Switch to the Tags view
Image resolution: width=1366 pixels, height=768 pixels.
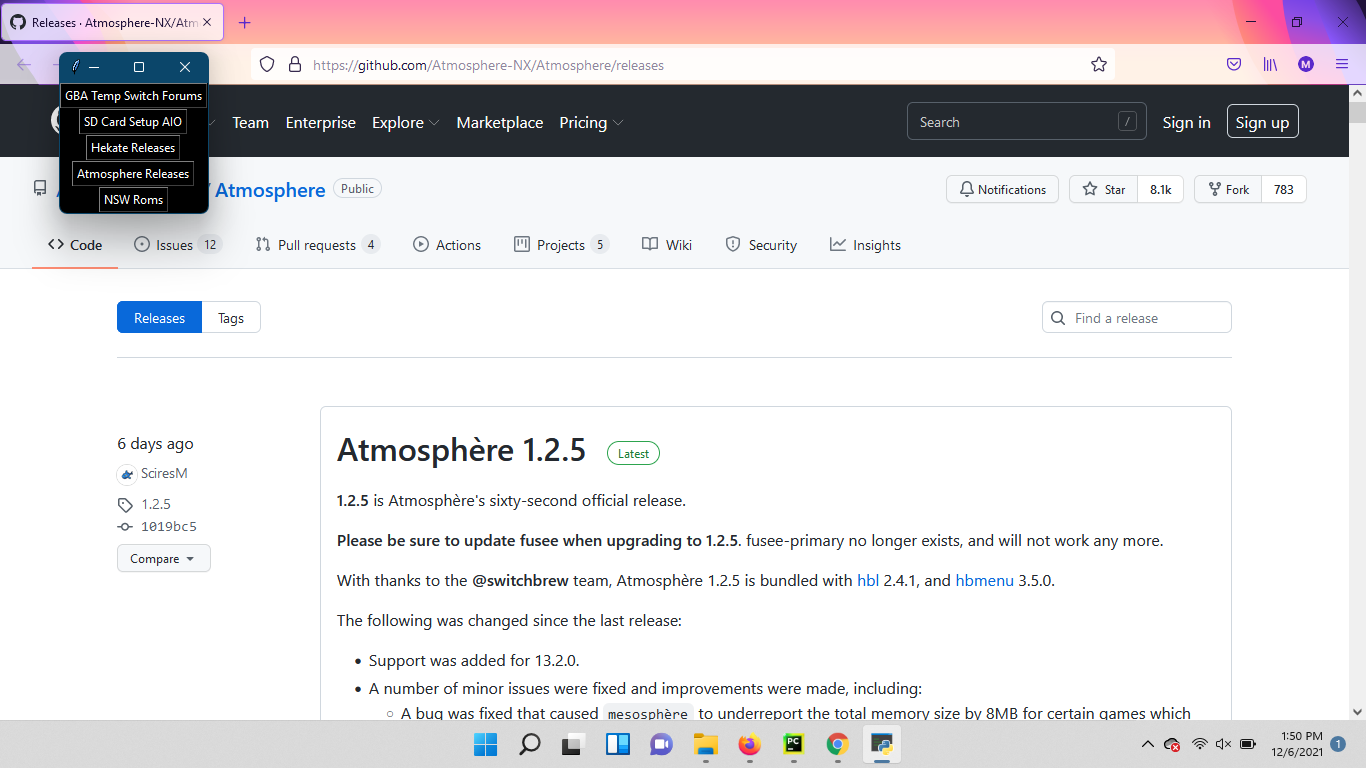pos(231,318)
